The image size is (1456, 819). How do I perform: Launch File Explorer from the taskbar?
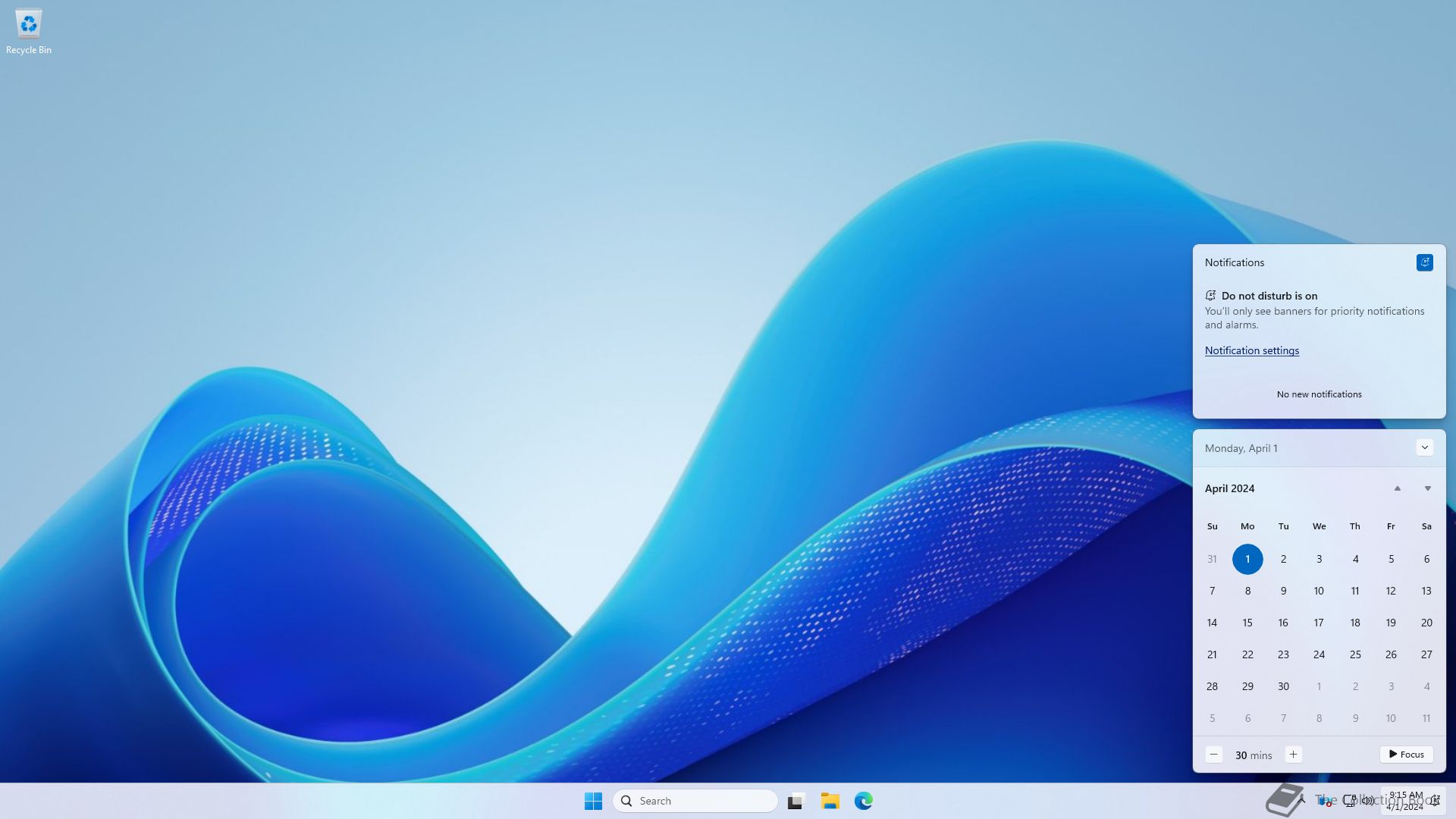click(830, 801)
